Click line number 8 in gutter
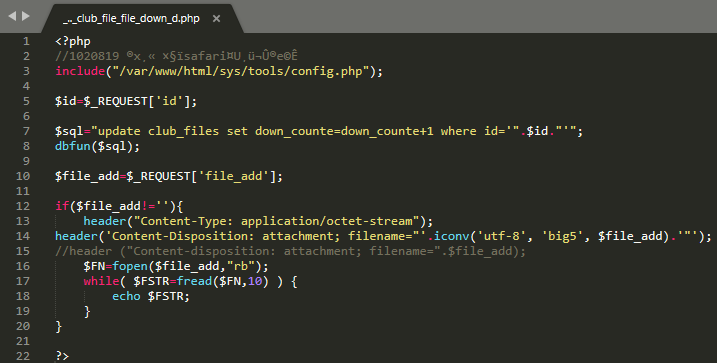Viewport: 717px width, 363px height. click(26, 146)
